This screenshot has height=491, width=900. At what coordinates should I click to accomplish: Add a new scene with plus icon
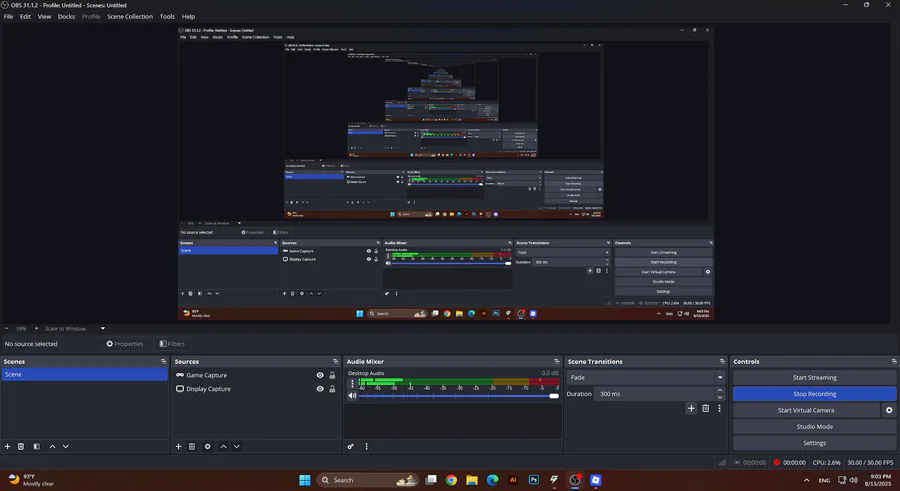coord(7,446)
